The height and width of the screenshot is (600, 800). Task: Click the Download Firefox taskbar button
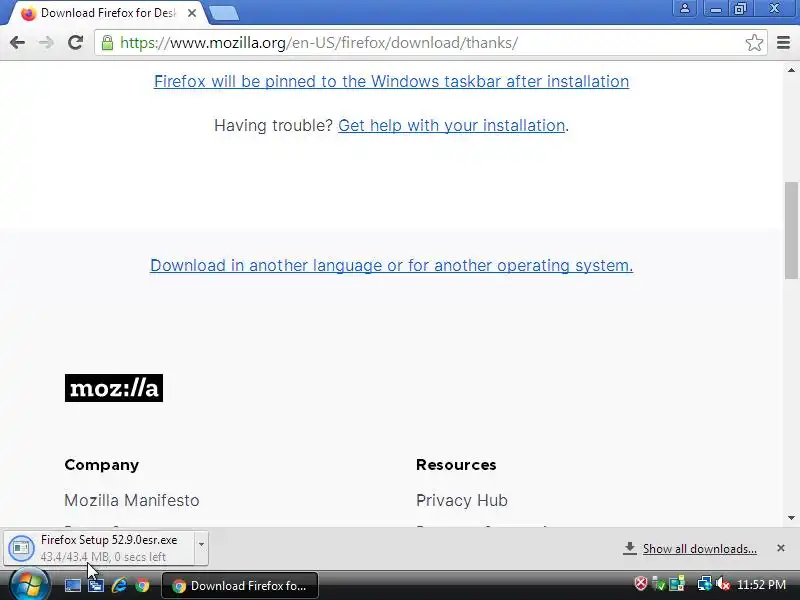[x=240, y=586]
